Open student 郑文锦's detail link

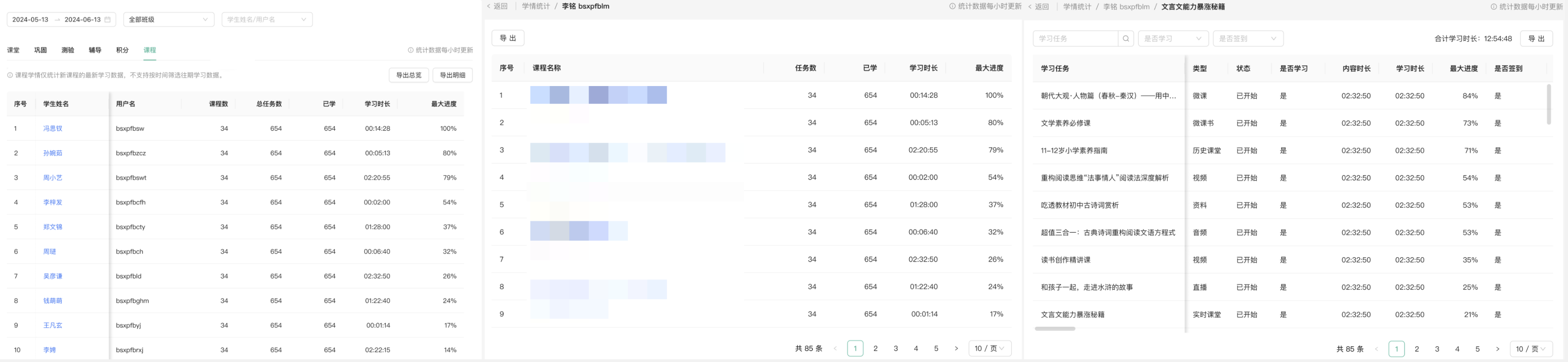pos(53,227)
